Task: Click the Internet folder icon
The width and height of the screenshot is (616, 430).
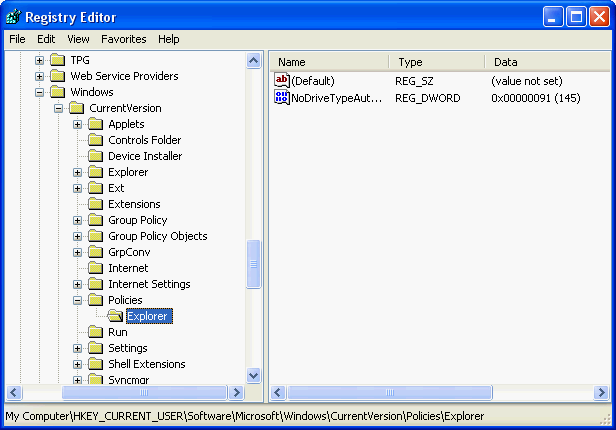Action: click(95, 268)
